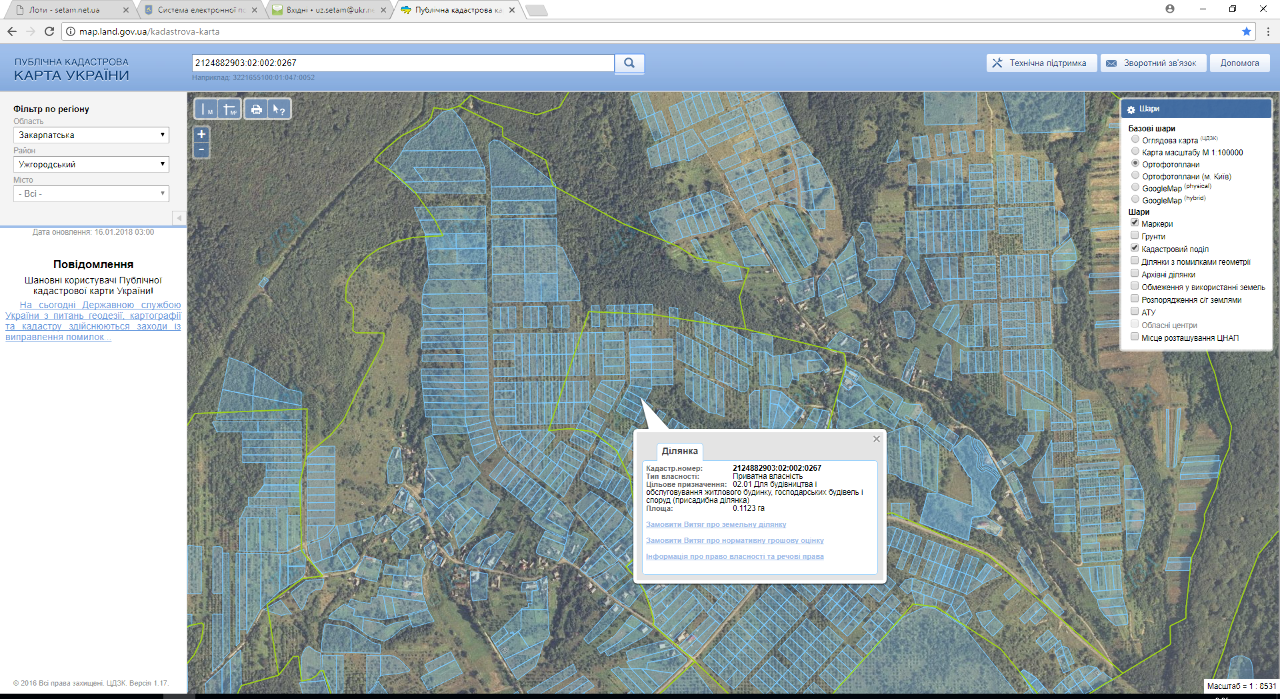Open Інформація про право власності link
This screenshot has height=699, width=1280.
point(735,556)
